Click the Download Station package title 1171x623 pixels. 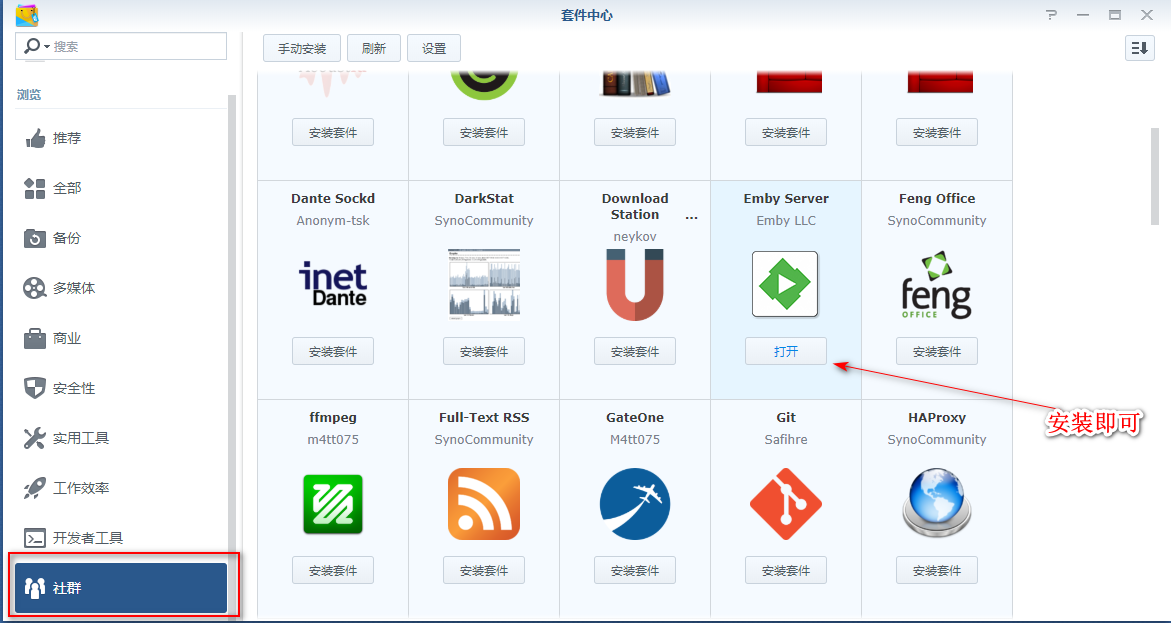tap(635, 206)
